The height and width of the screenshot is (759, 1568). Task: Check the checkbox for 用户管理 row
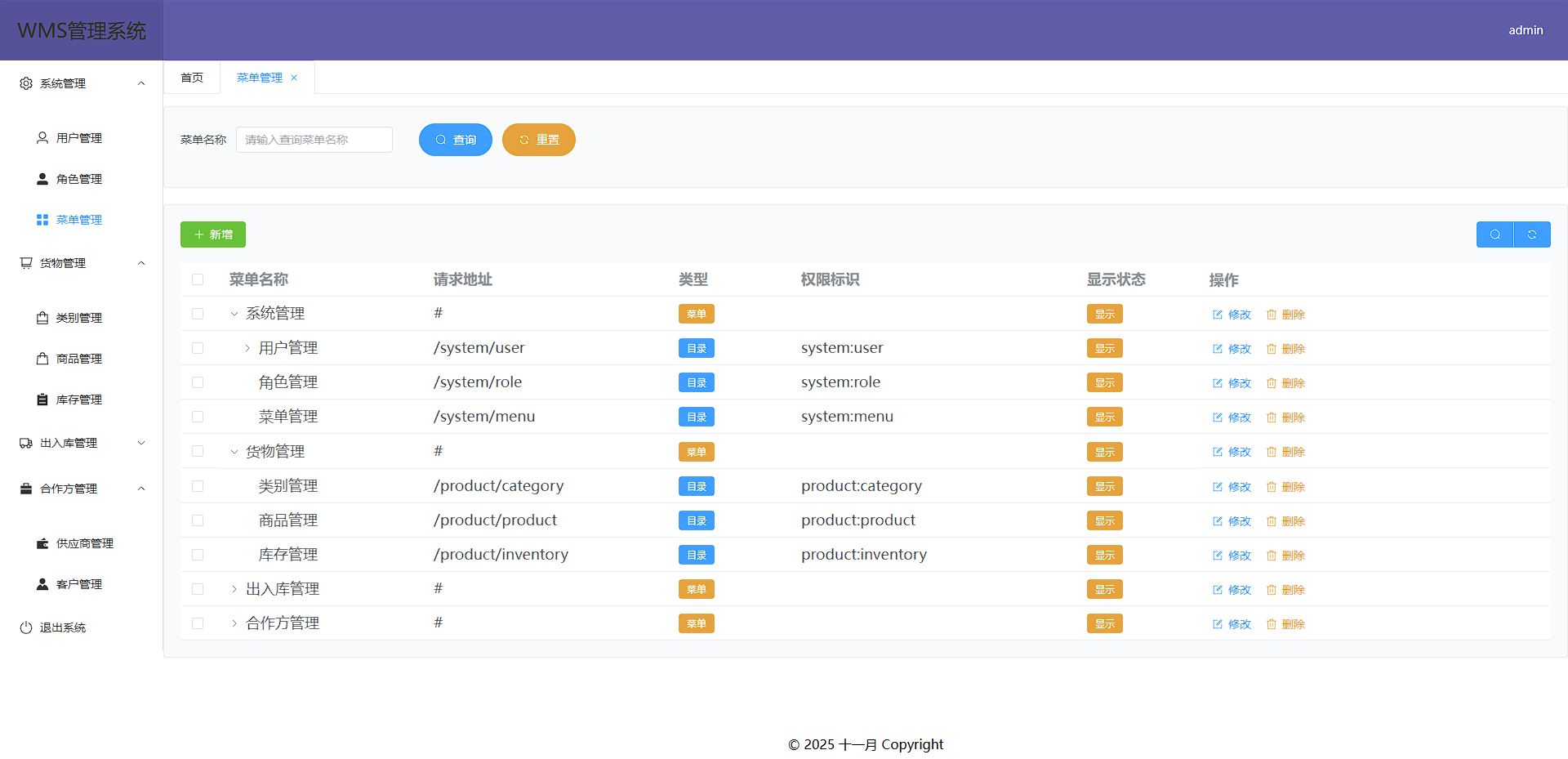(x=198, y=348)
